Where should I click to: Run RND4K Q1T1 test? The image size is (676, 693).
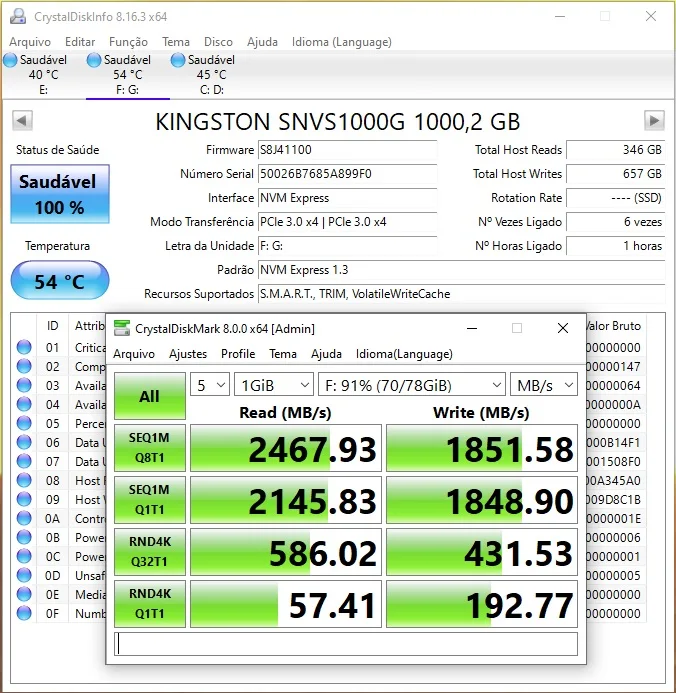click(x=150, y=604)
